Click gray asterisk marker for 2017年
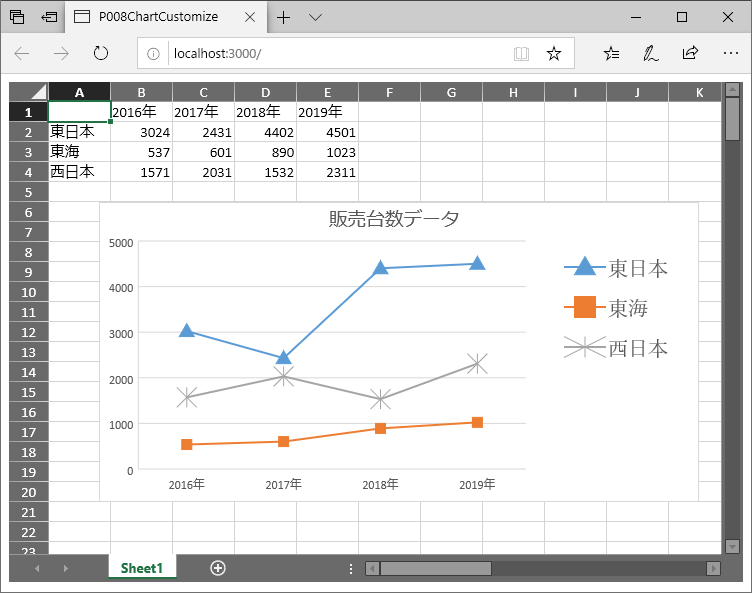The width and height of the screenshot is (752, 593). 283,377
